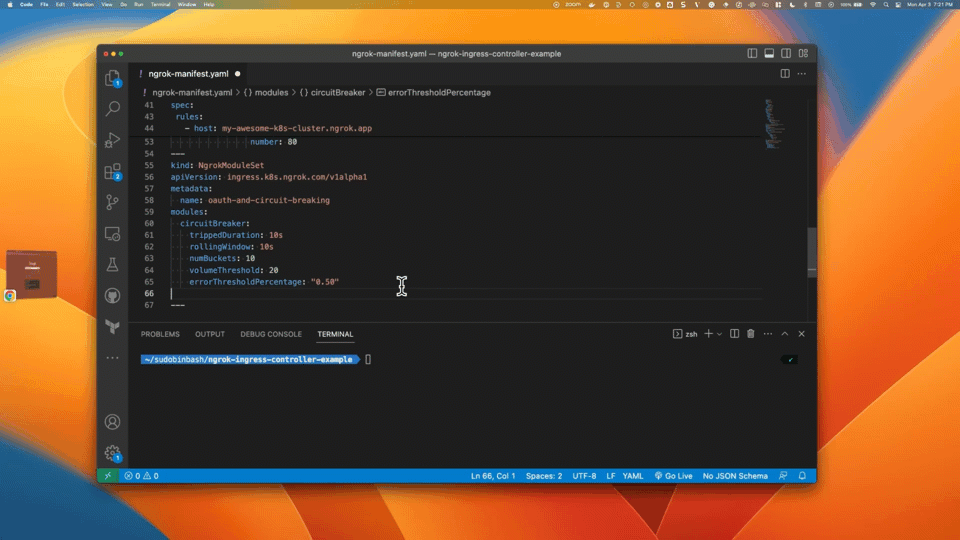Open the GitHub view in activity bar

click(112, 296)
